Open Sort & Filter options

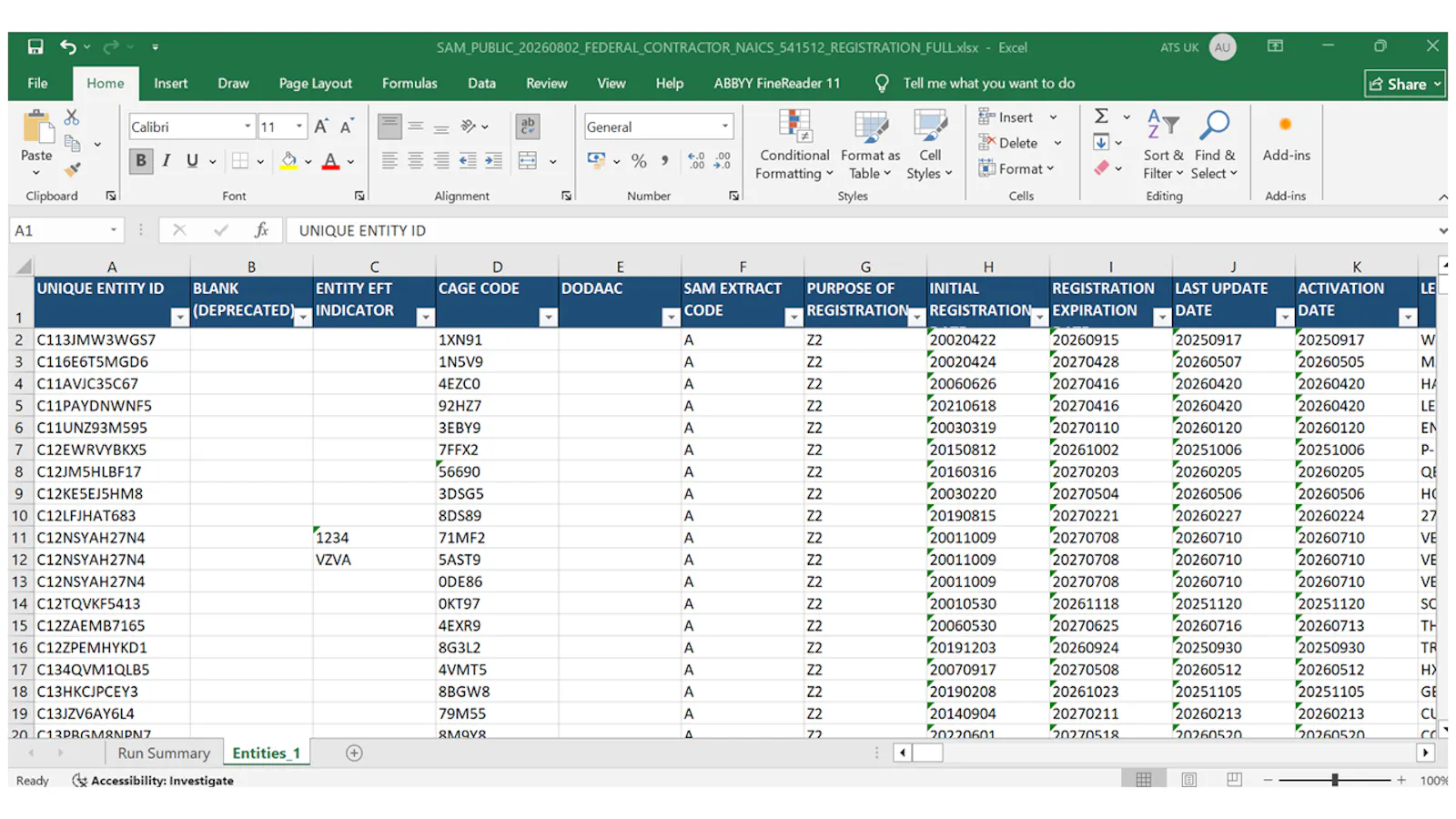1163,146
